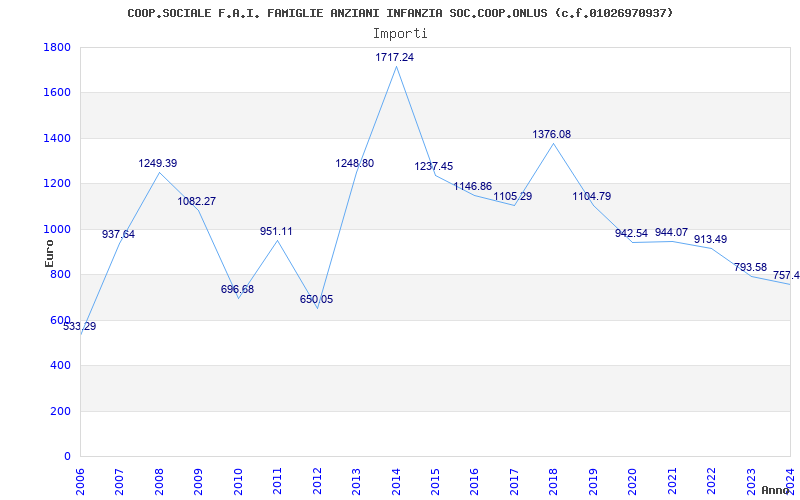Select the 1249.39 data point label

pyautogui.click(x=157, y=164)
